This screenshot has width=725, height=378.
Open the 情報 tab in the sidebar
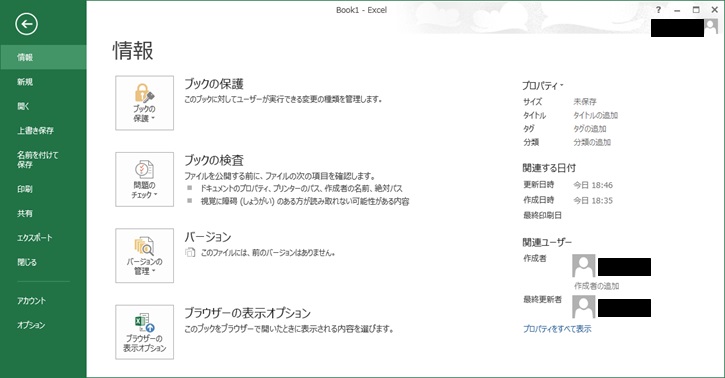click(43, 57)
